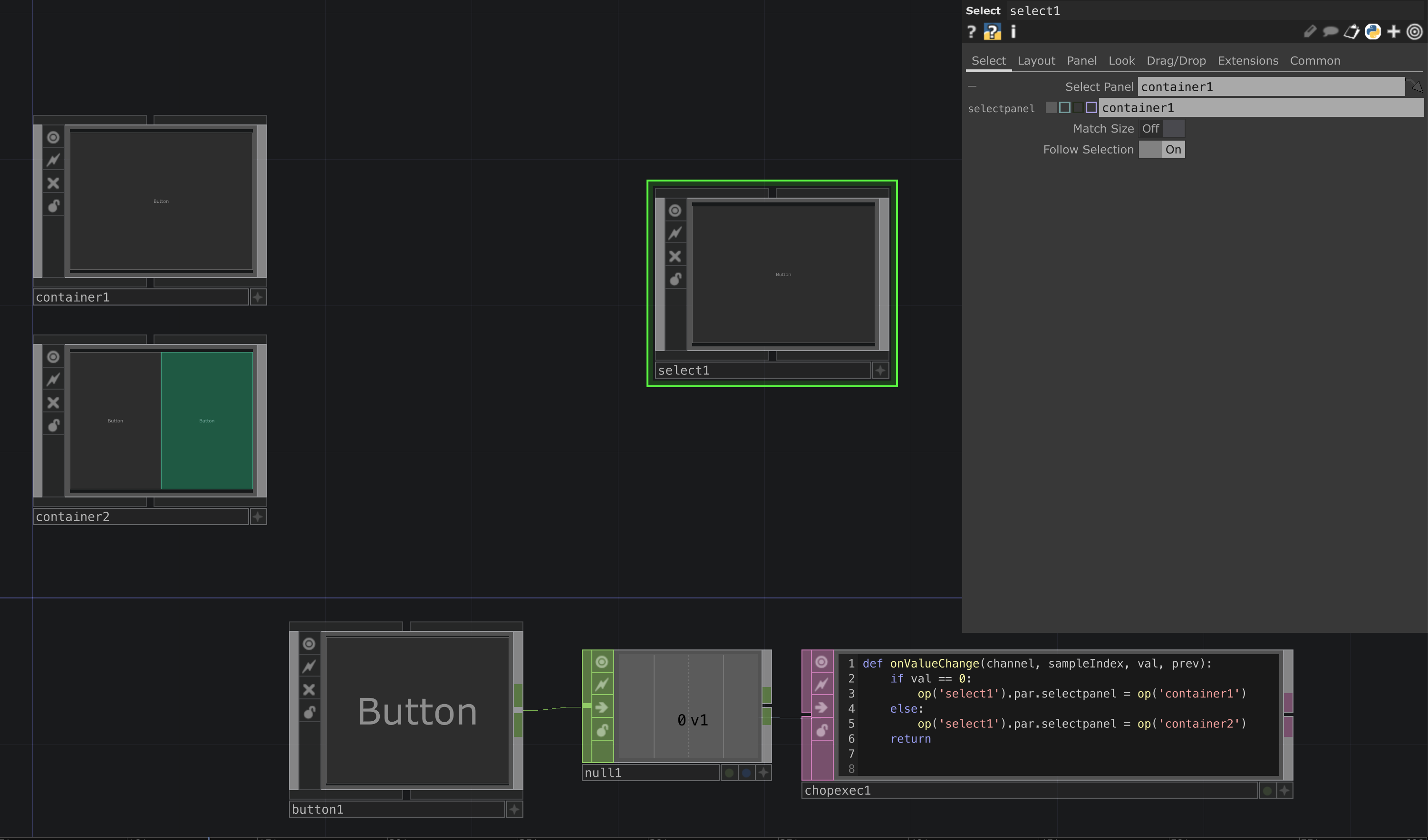This screenshot has height=840, width=1428.
Task: Click the Select Panel container1 field
Action: click(x=1271, y=86)
